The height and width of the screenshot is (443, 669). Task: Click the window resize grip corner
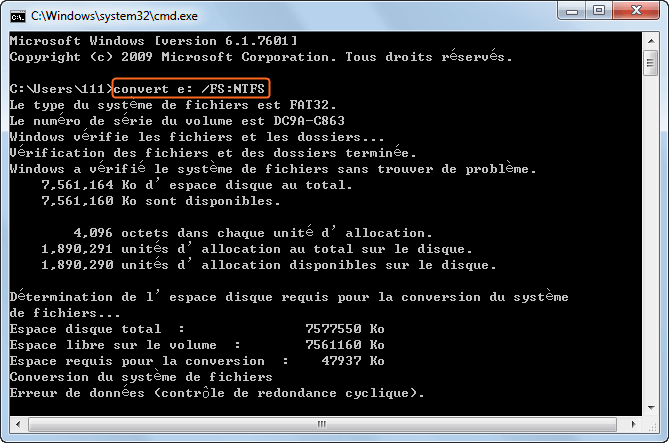652,426
